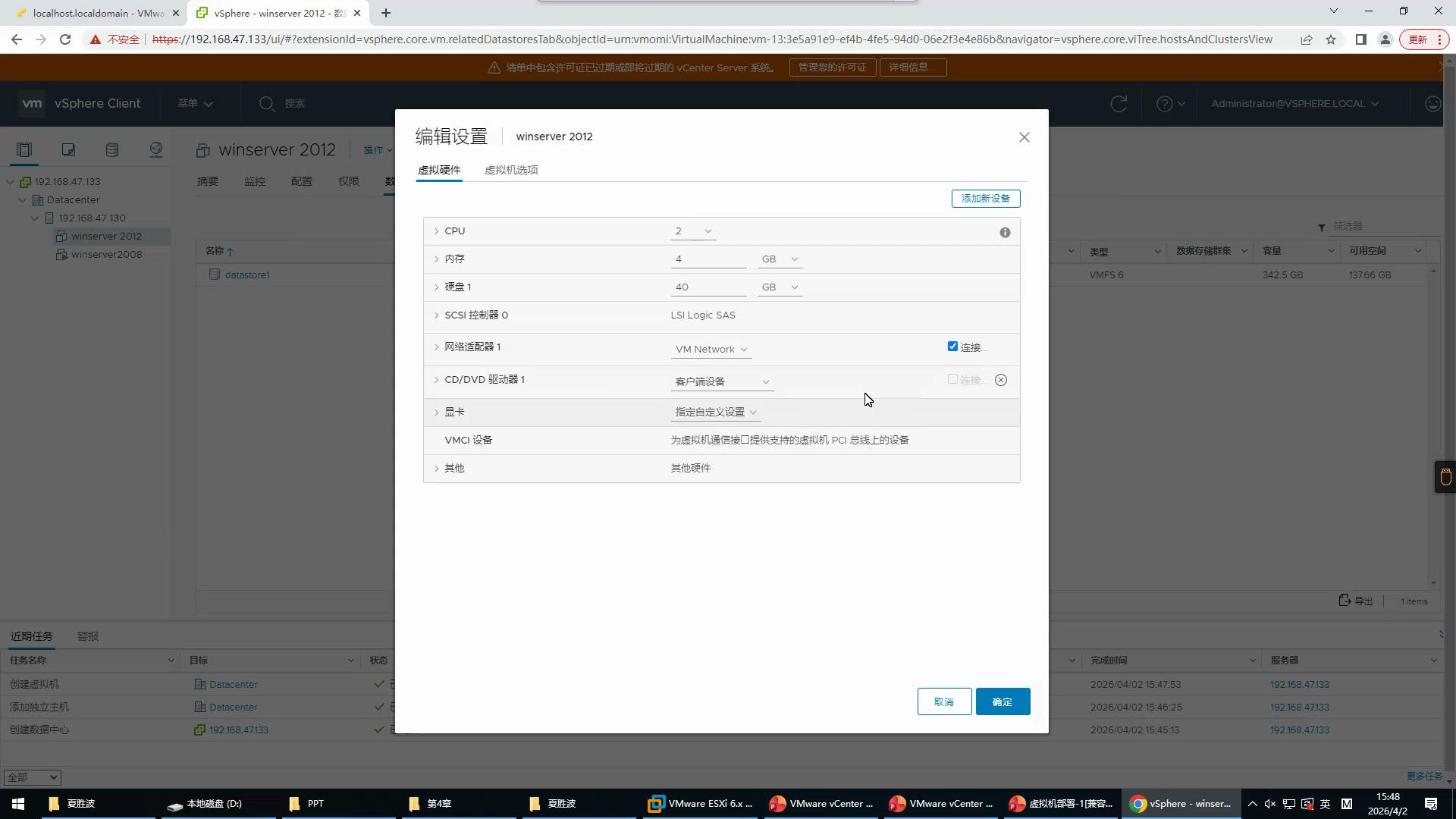Confirm settings with the blue OK button
This screenshot has width=1456, height=819.
click(x=1002, y=701)
